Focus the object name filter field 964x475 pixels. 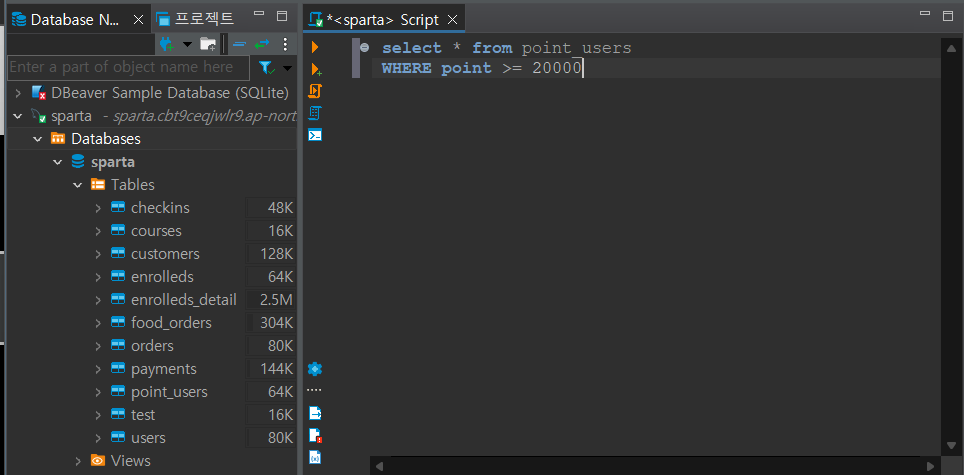[x=128, y=67]
